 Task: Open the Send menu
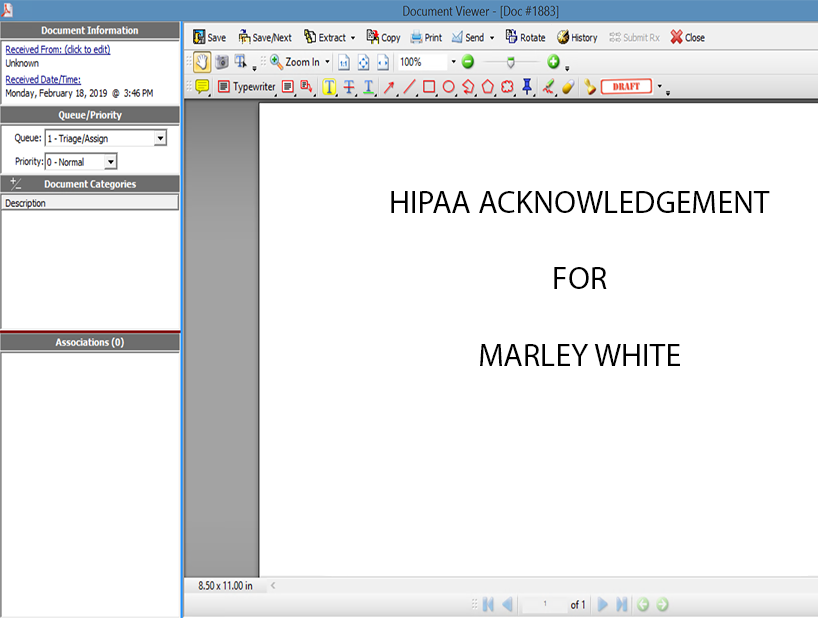click(x=473, y=38)
